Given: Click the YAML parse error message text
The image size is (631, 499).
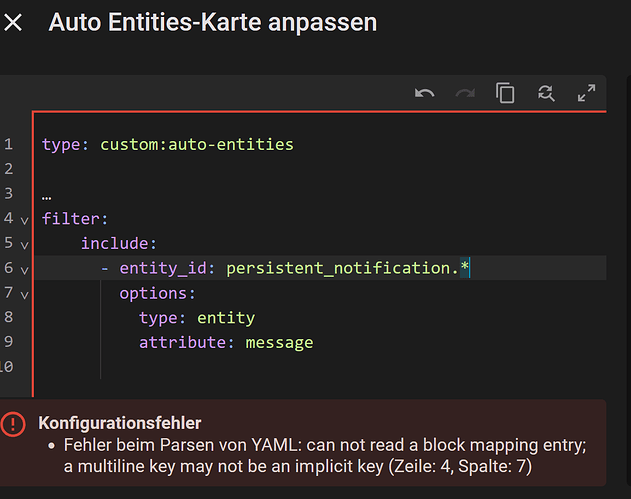Looking at the screenshot, I should [x=325, y=456].
